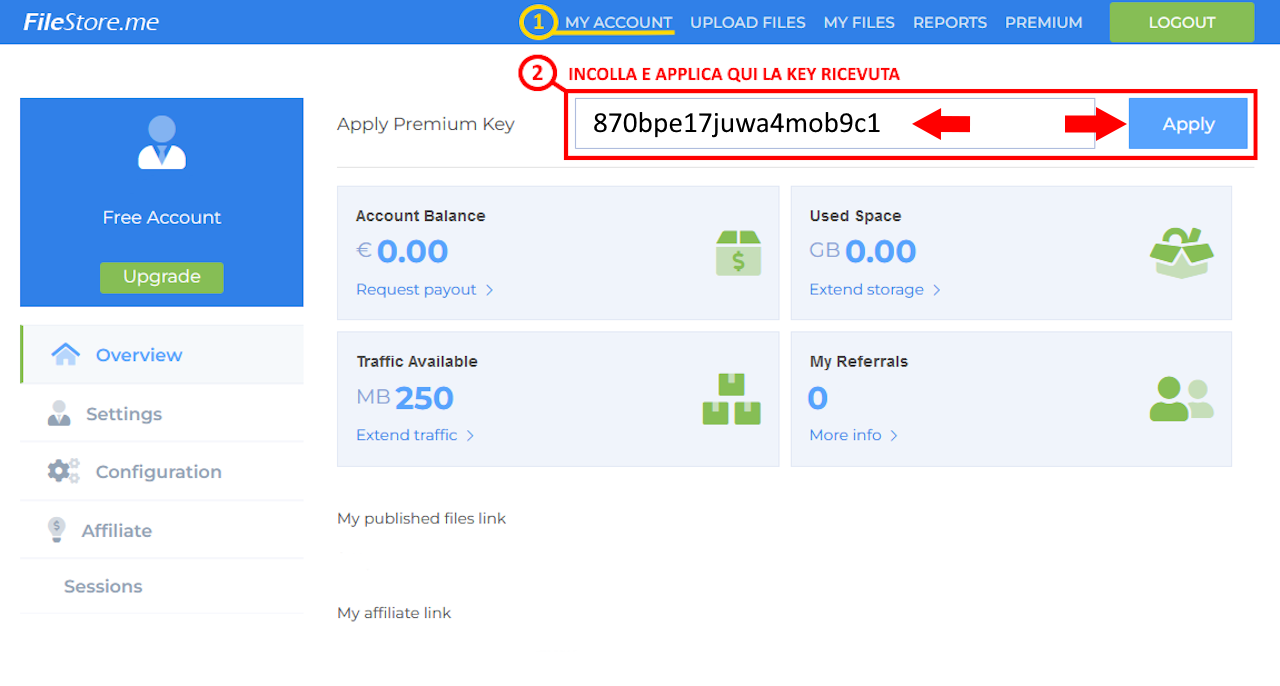Click the My Referrals people icon
Screen dimensions: 1280x686
click(1181, 399)
